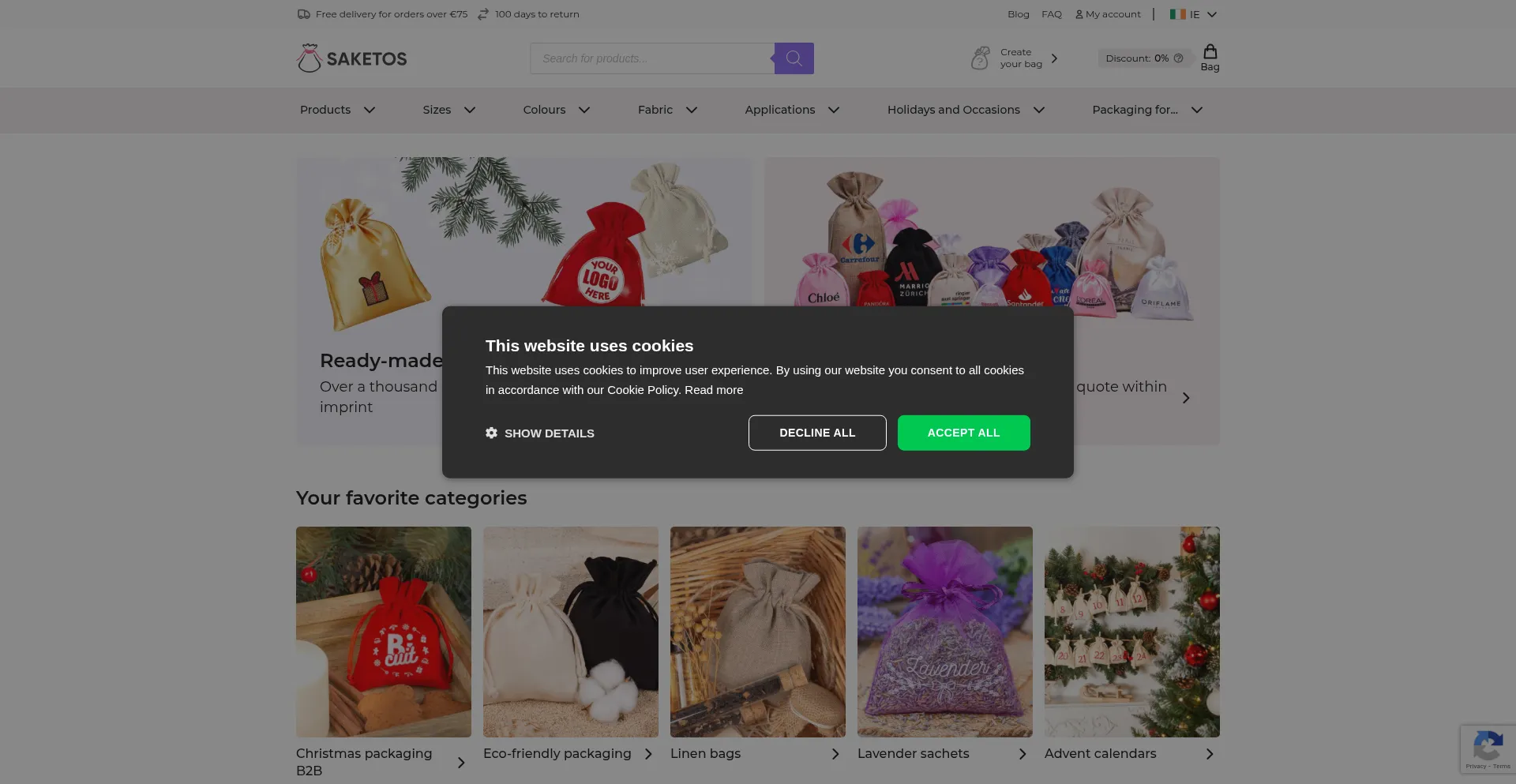Click the purple search magnifier button

[x=794, y=58]
